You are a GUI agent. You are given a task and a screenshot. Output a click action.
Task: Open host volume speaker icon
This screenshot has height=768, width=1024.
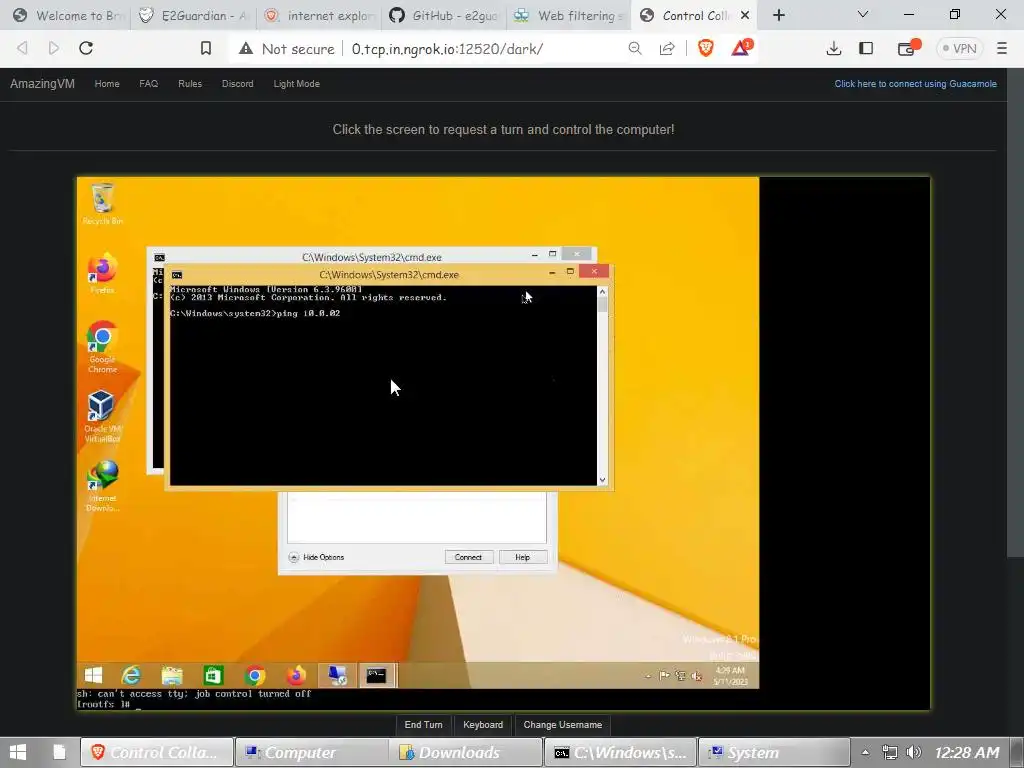point(914,752)
